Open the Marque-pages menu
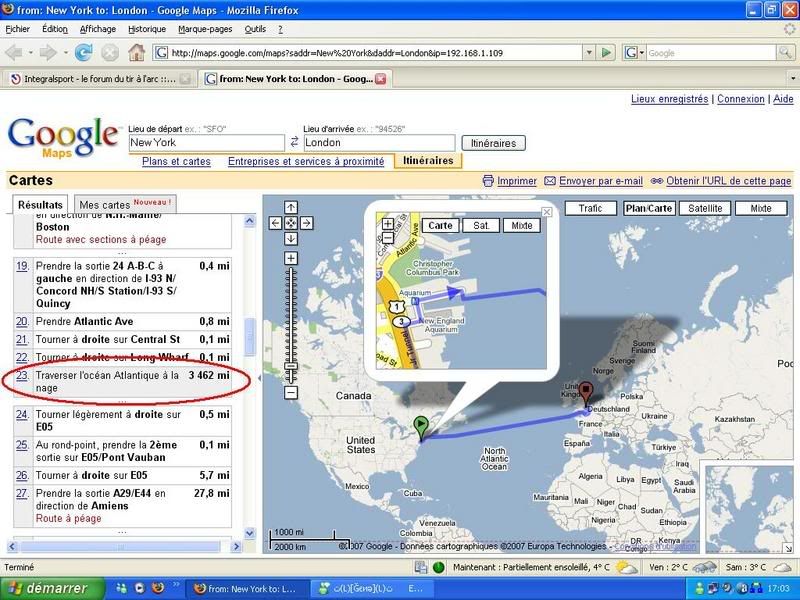Image resolution: width=800 pixels, height=600 pixels. pos(205,29)
